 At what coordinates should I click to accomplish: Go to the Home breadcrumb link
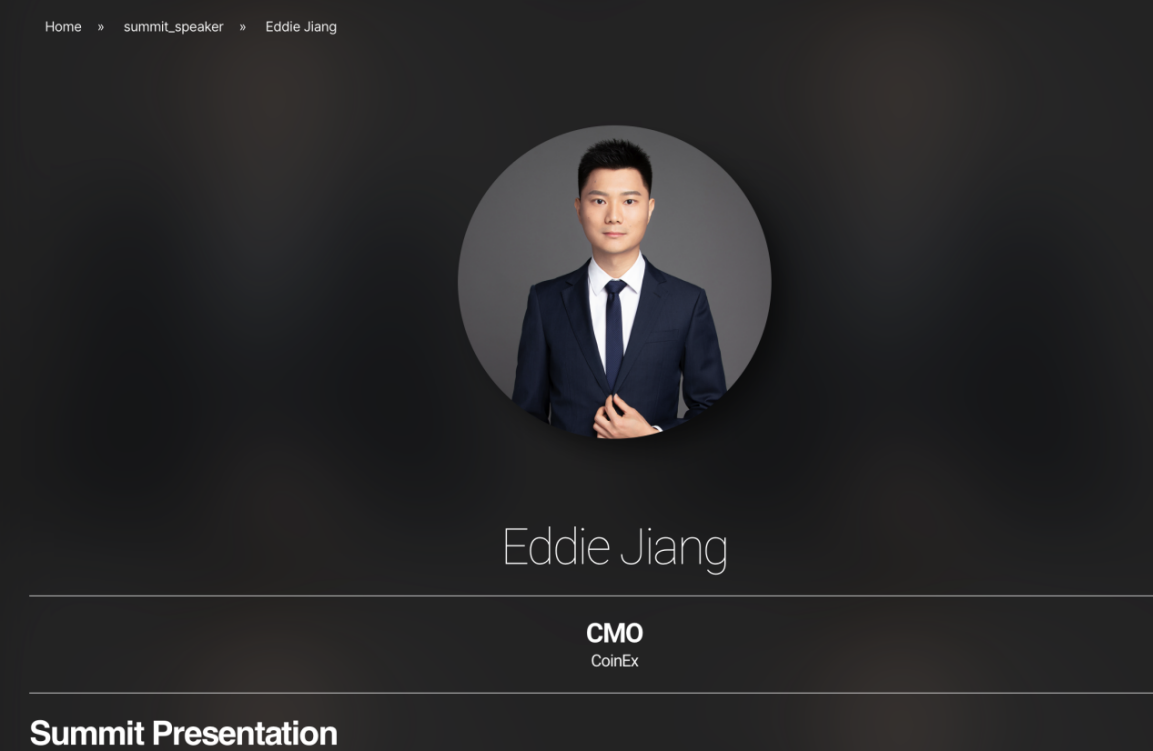(63, 26)
